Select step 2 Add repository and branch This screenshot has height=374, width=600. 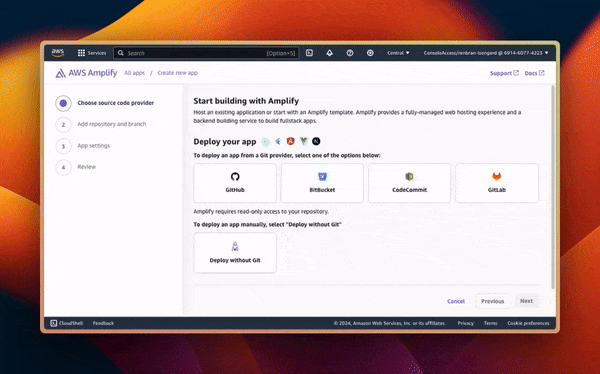click(101, 124)
